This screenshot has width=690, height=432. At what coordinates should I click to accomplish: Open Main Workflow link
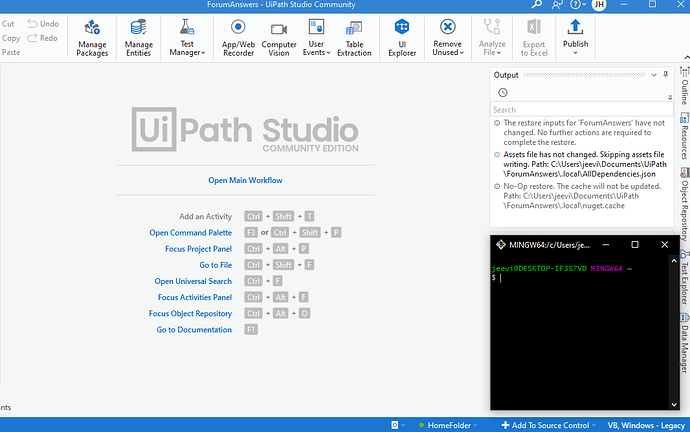245,180
